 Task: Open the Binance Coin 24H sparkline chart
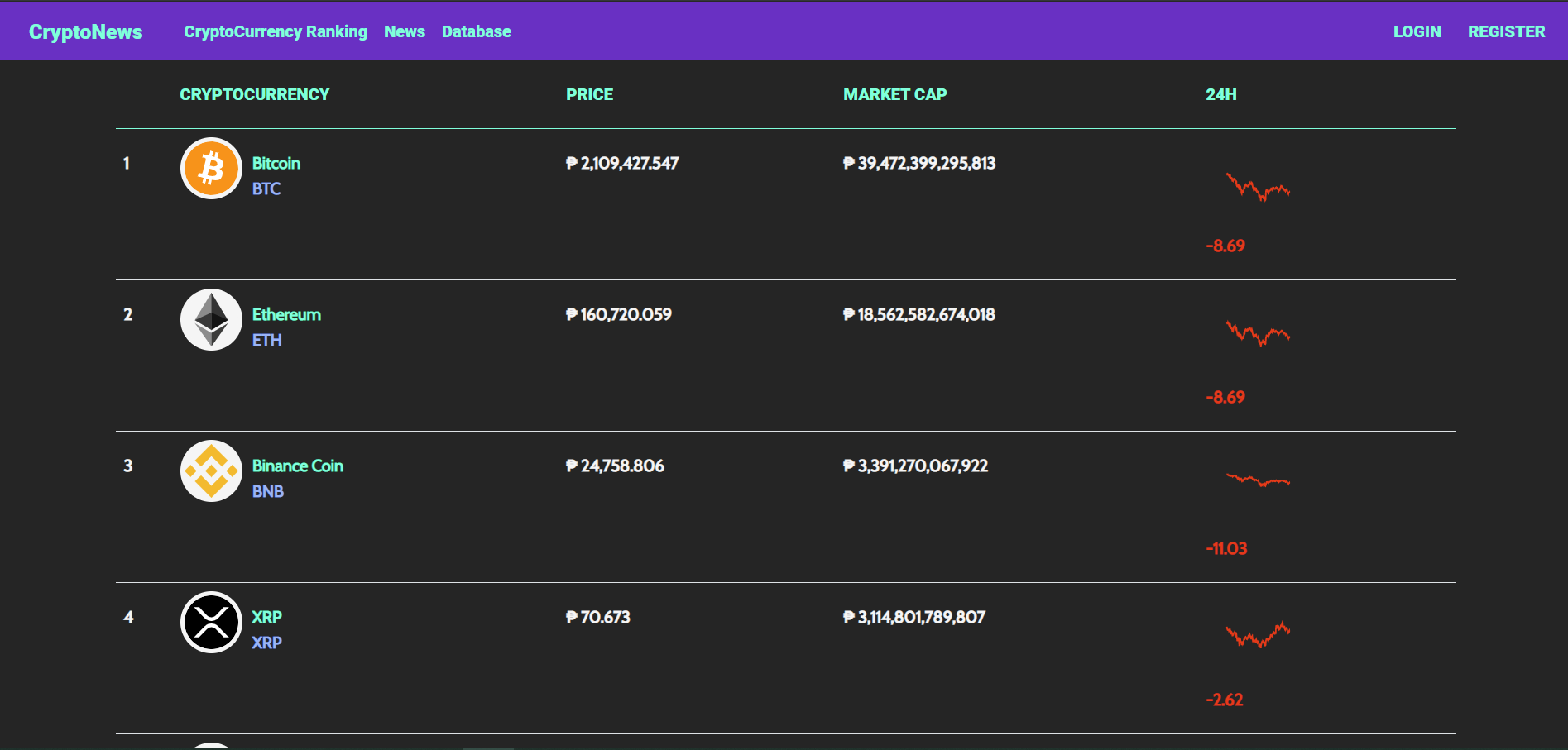point(1257,480)
